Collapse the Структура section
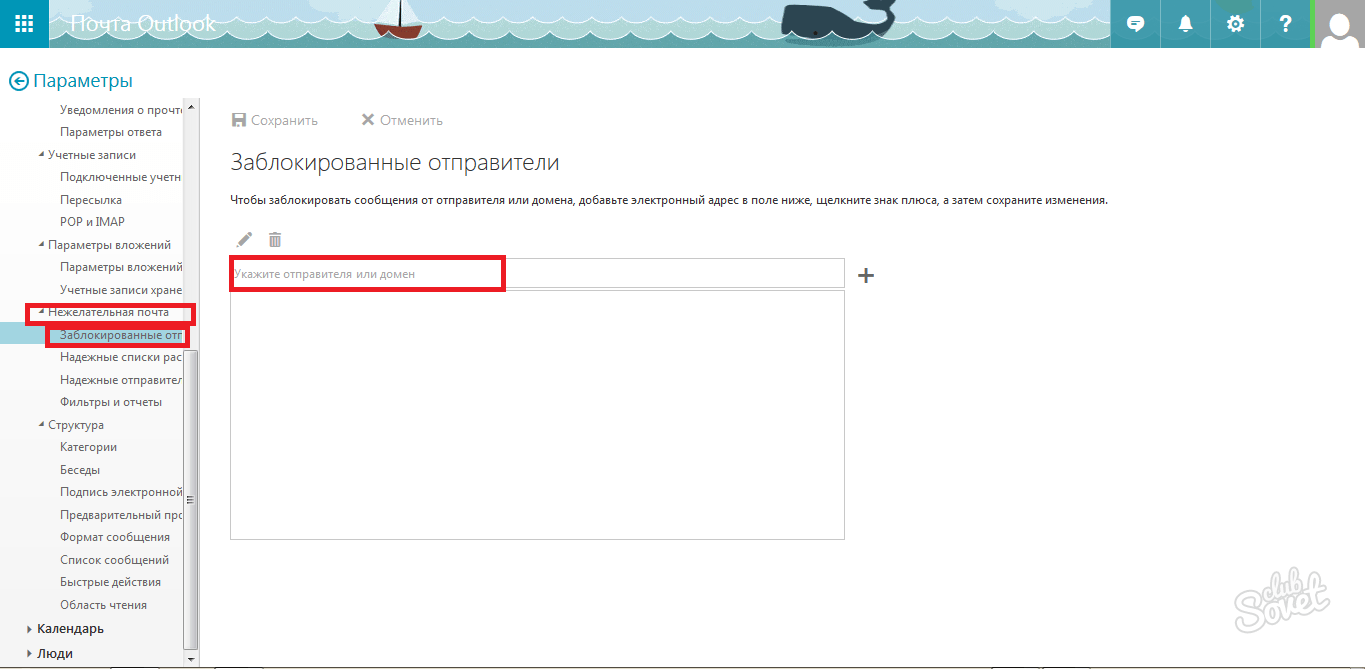Viewport: 1365px width, 669px height. click(42, 425)
